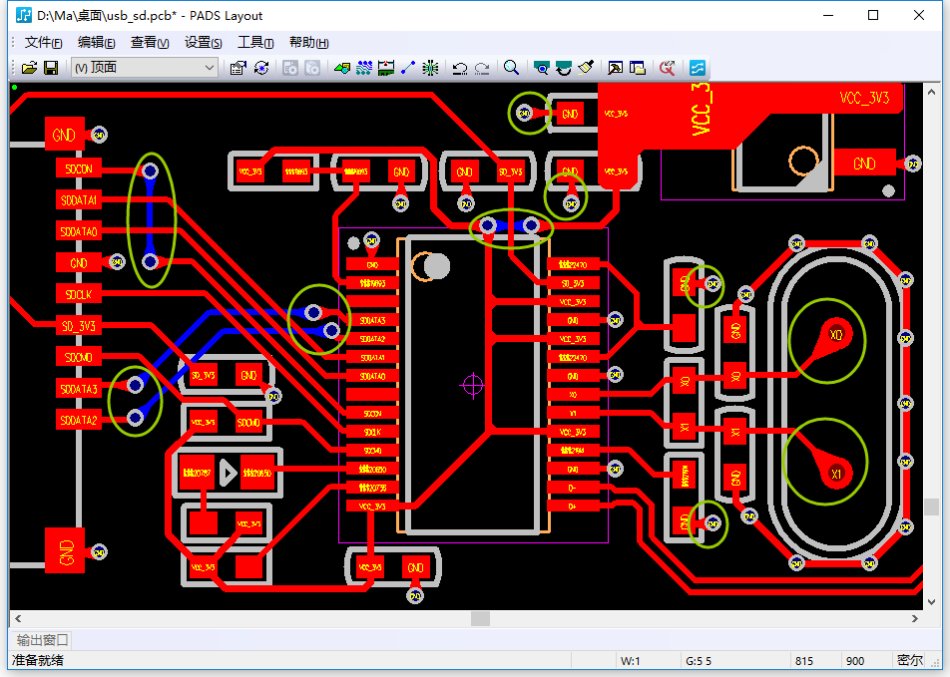950x677 pixels.
Task: Open the properties icon in the toolbar
Action: (x=238, y=68)
